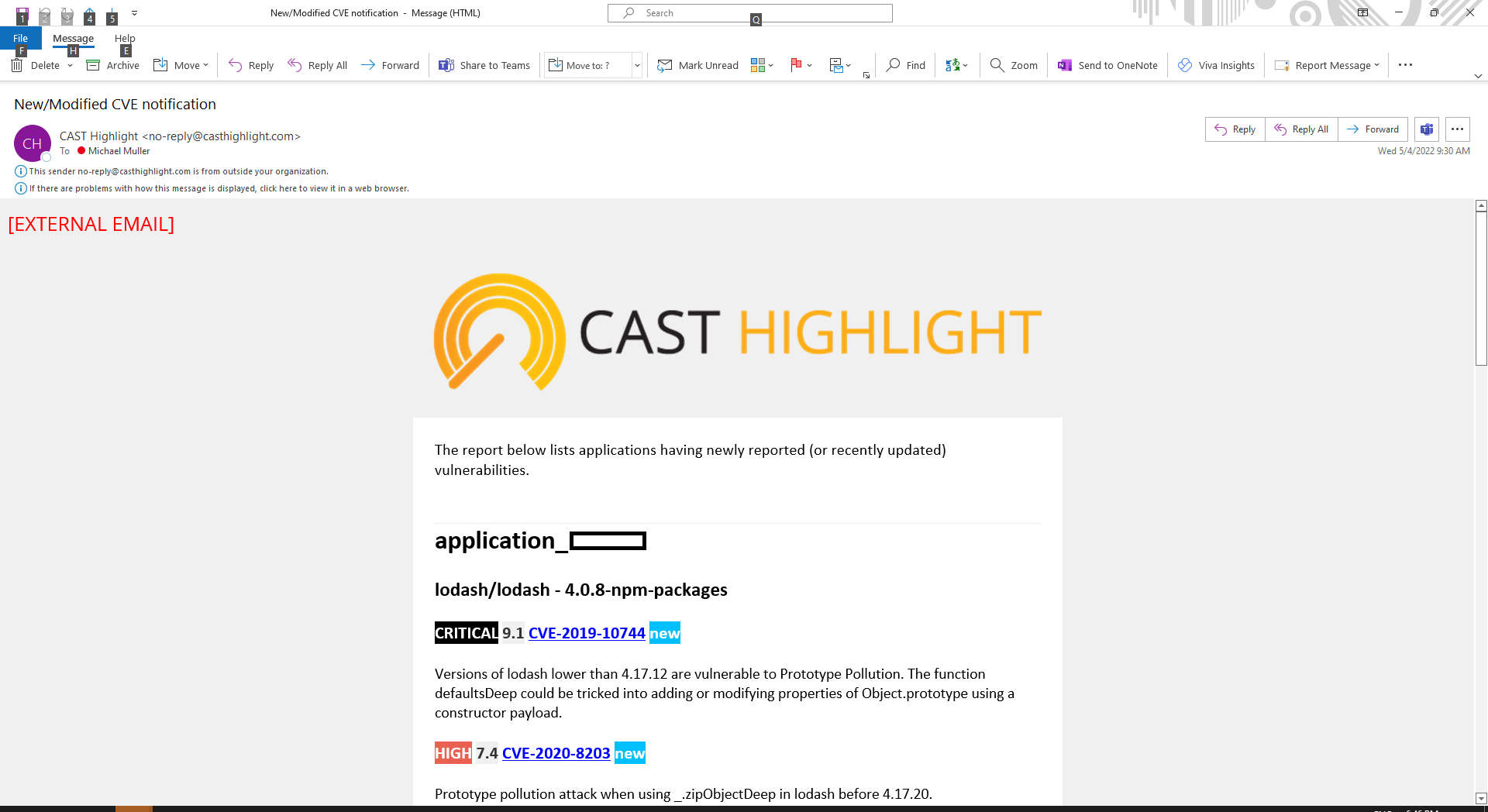Open the Categorize color squares dropdown
This screenshot has height=812, width=1488.
point(763,65)
